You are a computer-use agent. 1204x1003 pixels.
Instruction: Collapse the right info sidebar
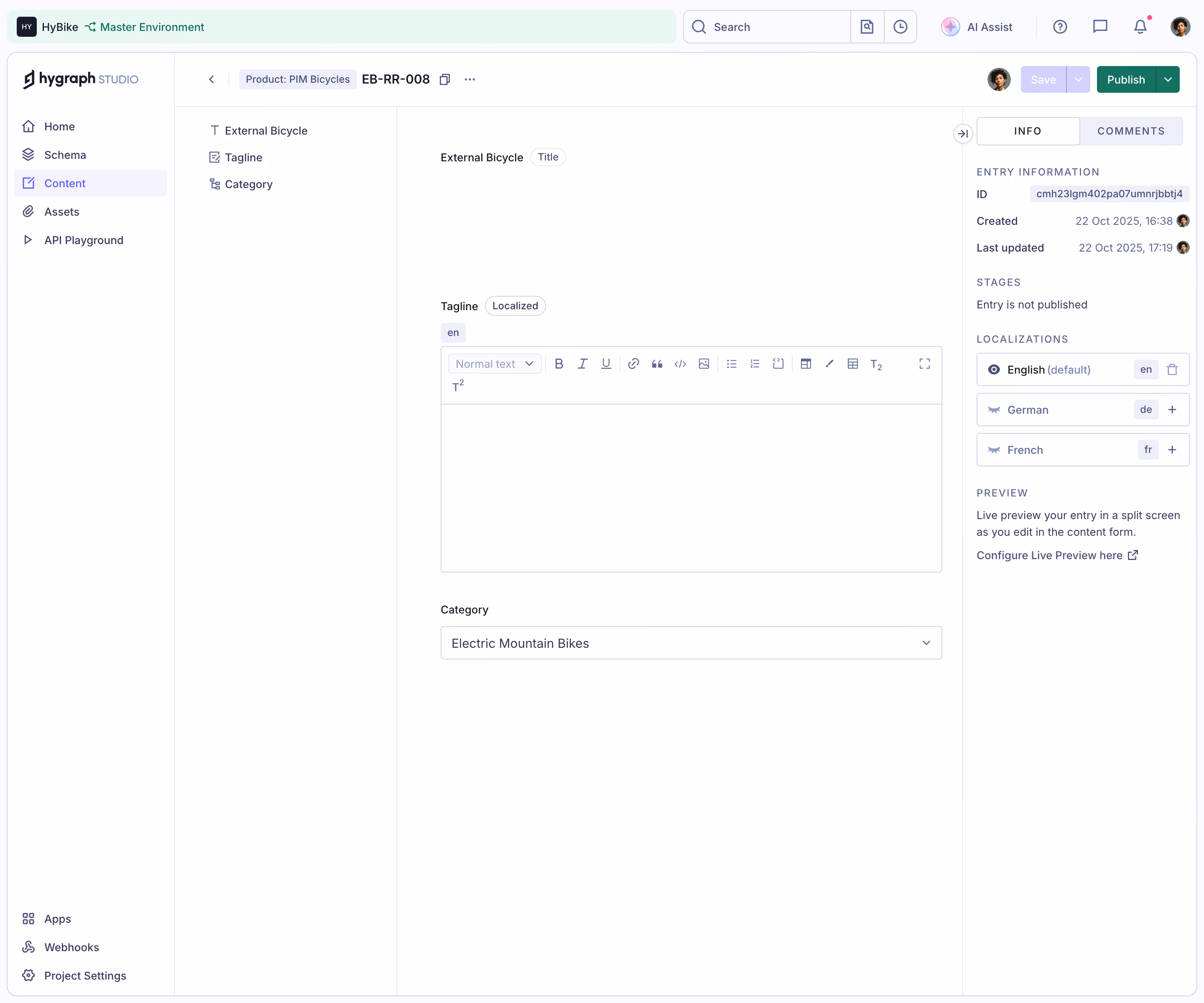[x=963, y=134]
